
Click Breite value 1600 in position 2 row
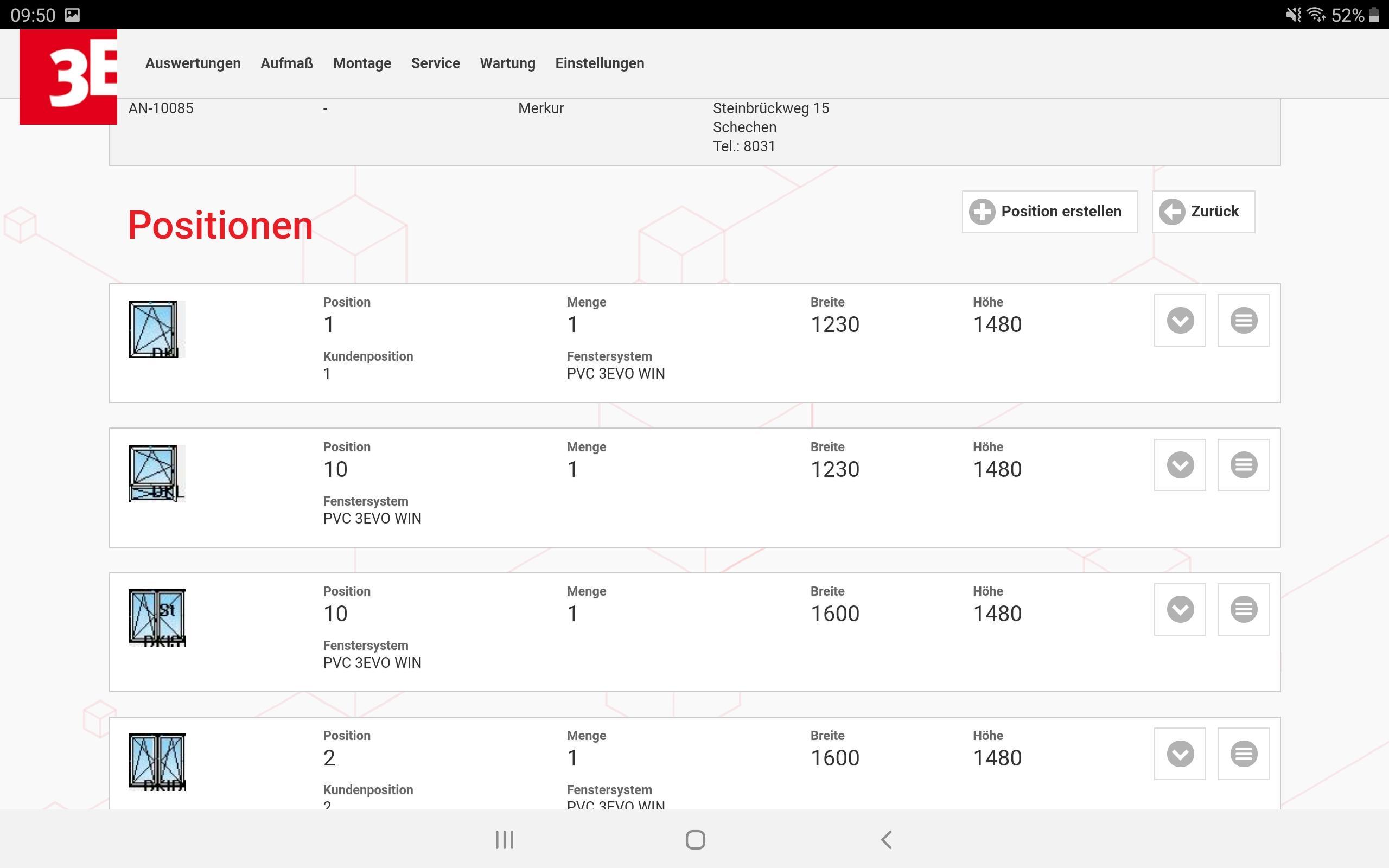tap(834, 758)
